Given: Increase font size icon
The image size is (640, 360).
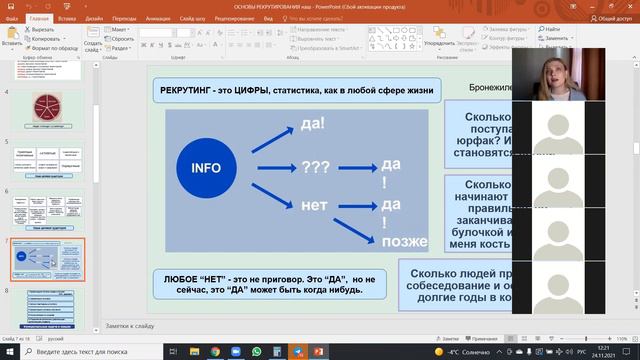Looking at the screenshot, I should click(x=200, y=33).
